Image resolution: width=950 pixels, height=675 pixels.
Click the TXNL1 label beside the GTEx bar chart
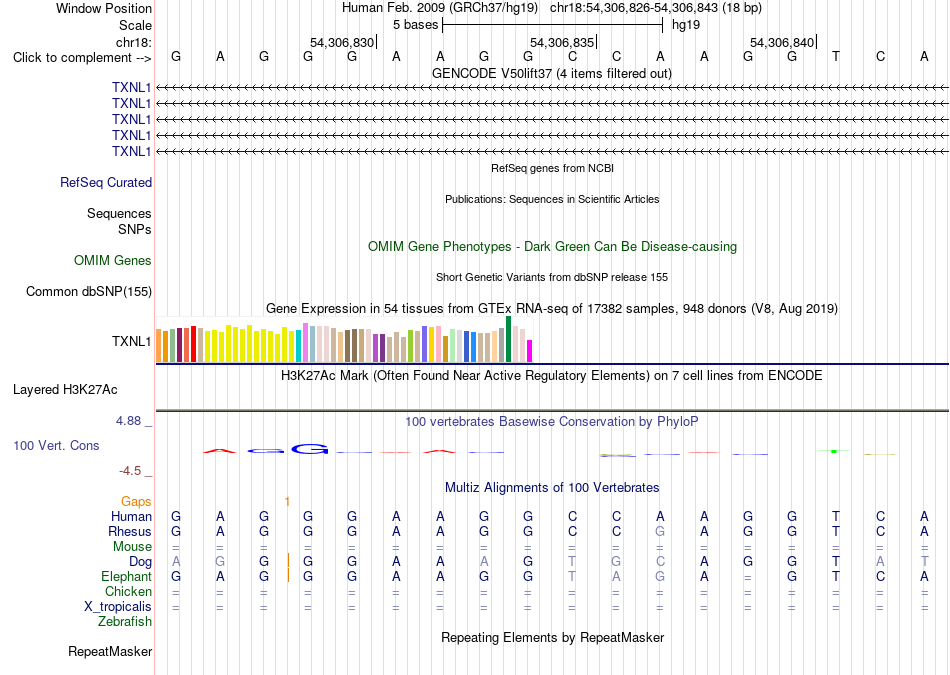pyautogui.click(x=131, y=341)
